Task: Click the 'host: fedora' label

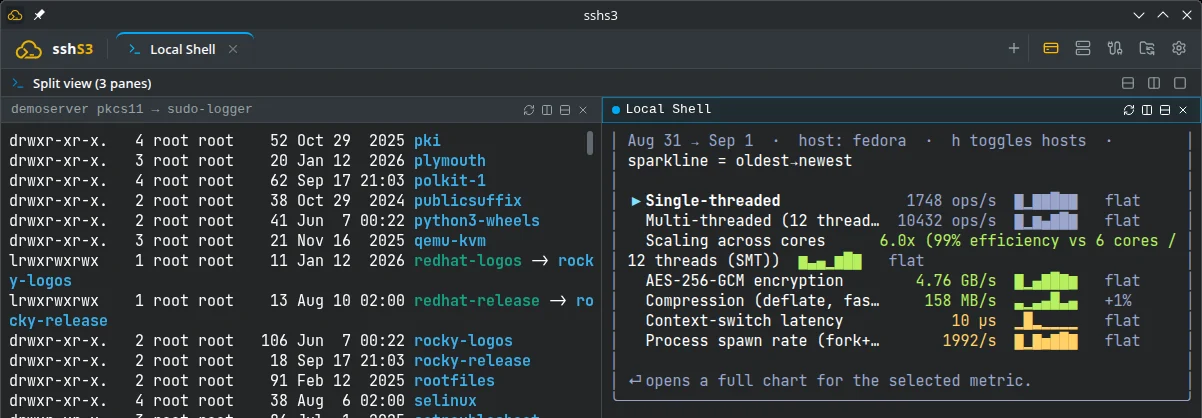Action: tap(851, 141)
